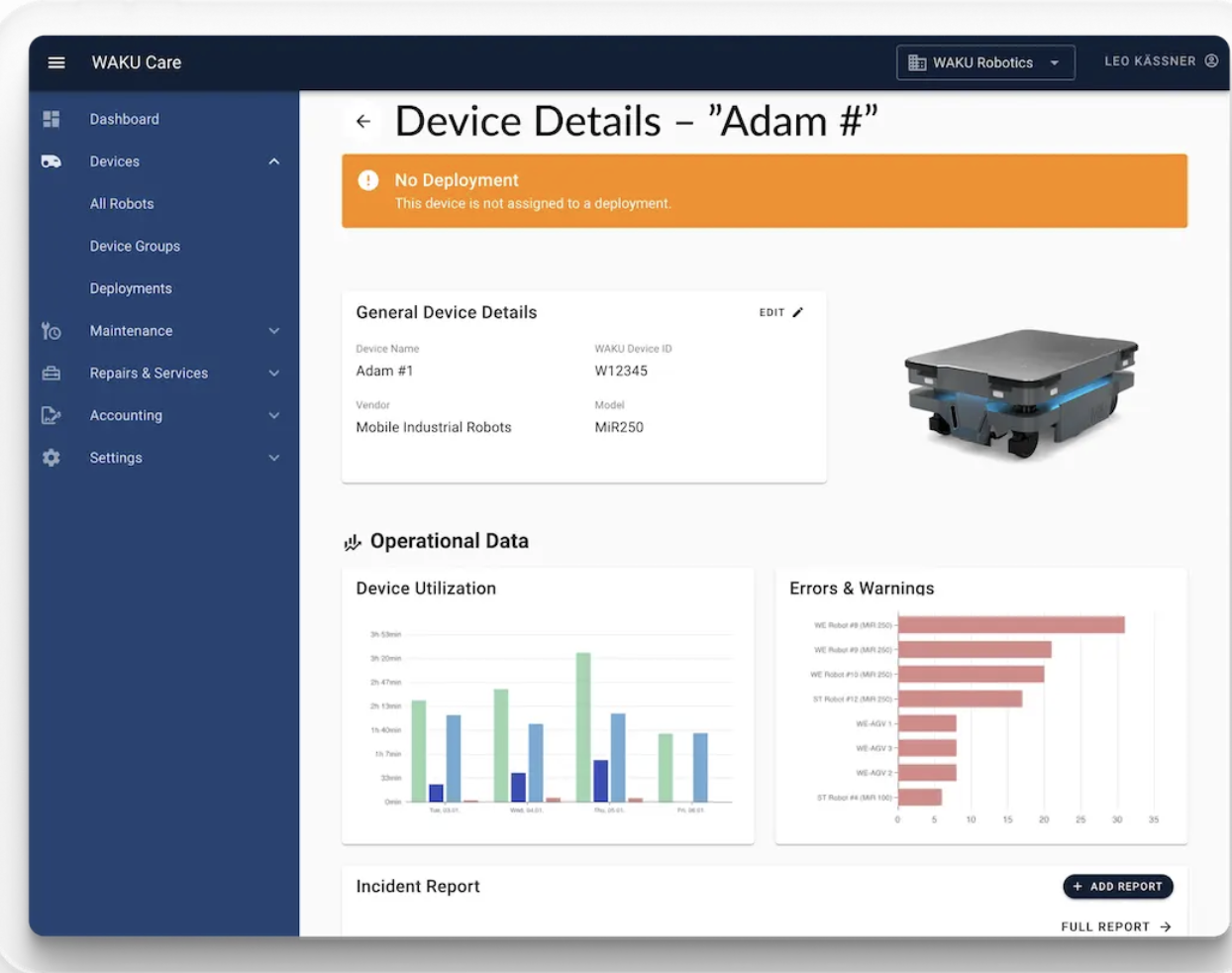
Task: Expand the Maintenance submenu chevron
Action: [274, 331]
